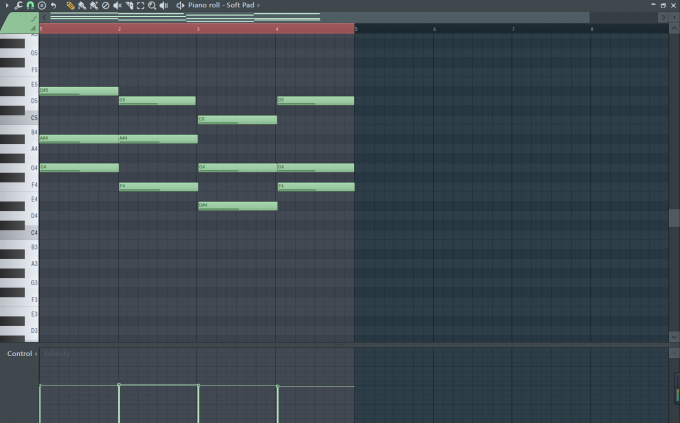The image size is (680, 423).
Task: Select the A#4 note in bar 1
Action: [79, 139]
